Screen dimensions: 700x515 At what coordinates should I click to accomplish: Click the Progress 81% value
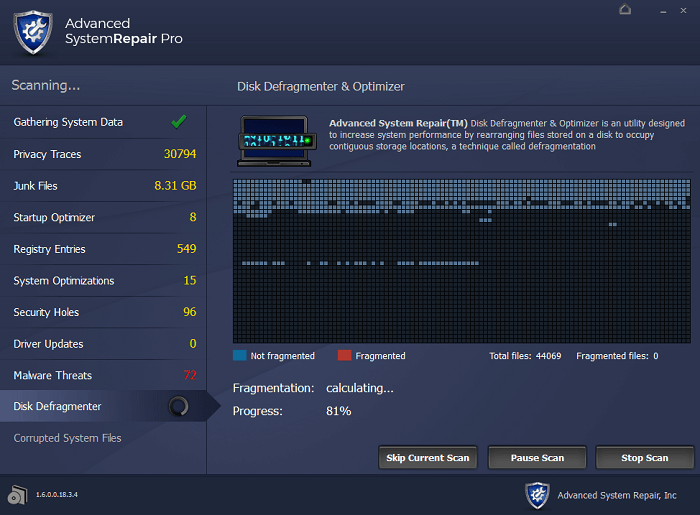click(338, 411)
